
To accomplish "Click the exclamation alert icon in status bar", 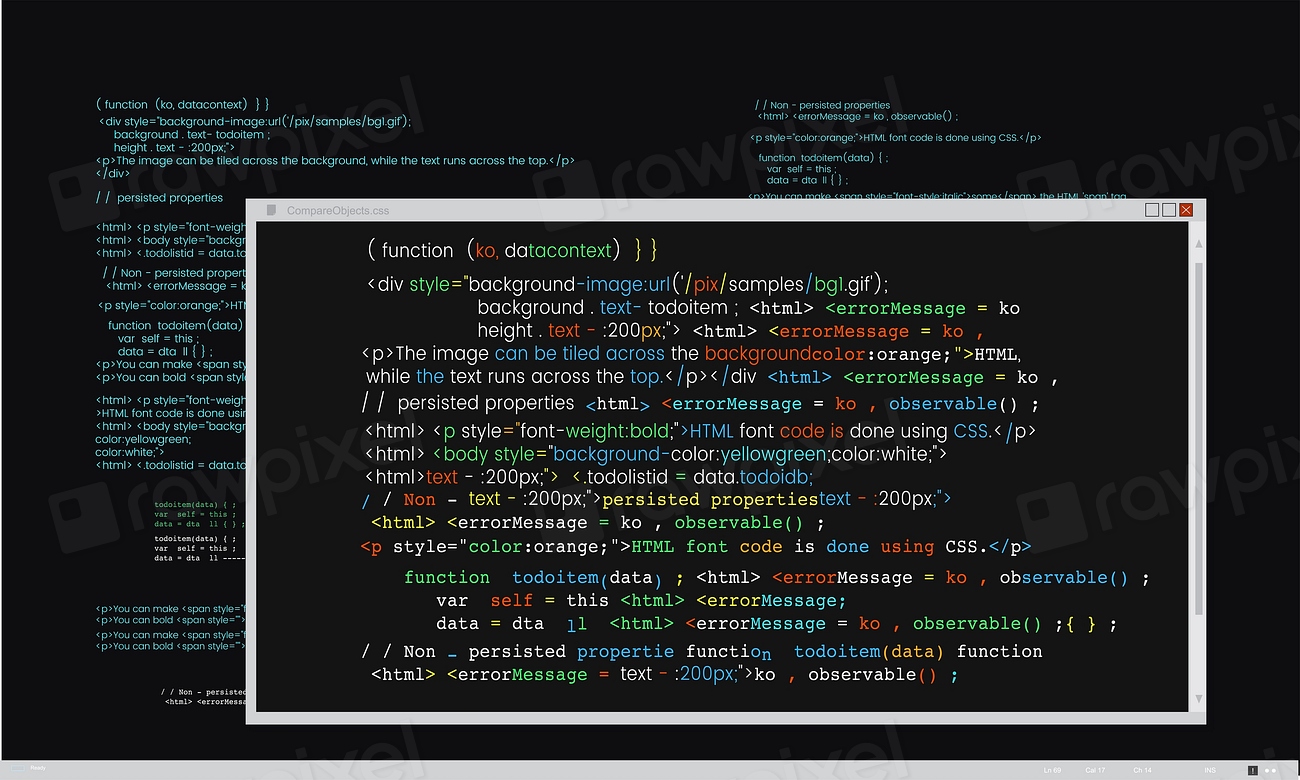I will click(x=1252, y=770).
